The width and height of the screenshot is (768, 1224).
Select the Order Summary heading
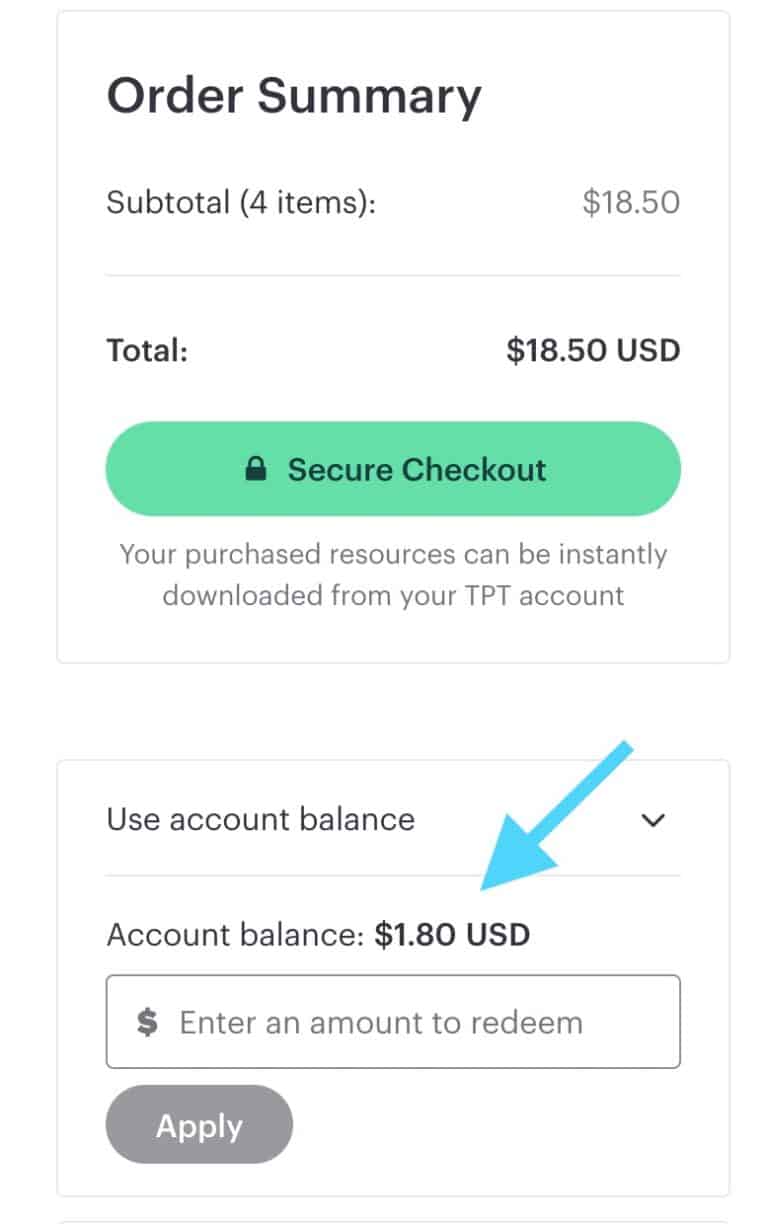click(294, 95)
